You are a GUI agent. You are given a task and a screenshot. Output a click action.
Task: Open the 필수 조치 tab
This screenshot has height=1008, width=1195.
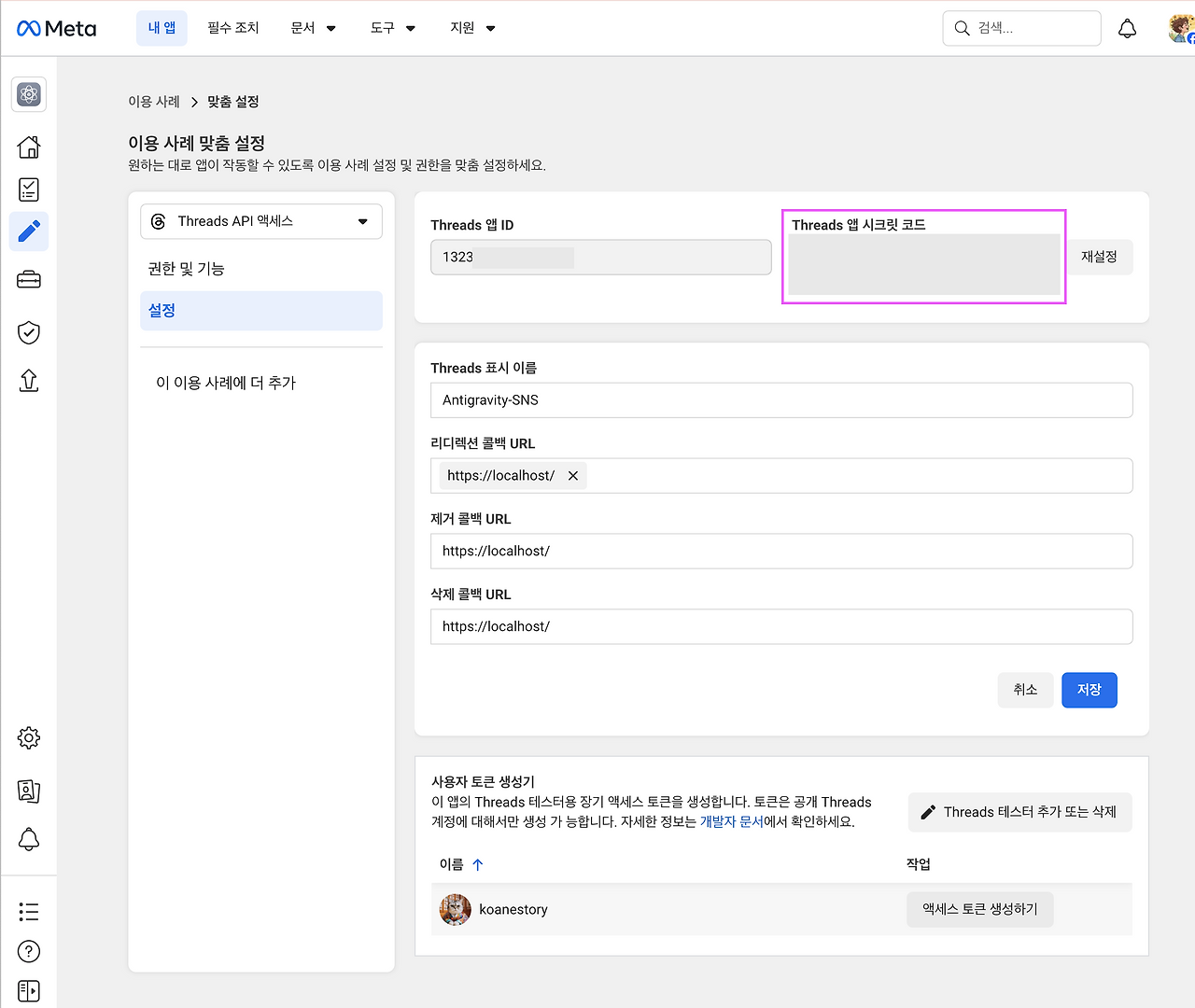(x=233, y=28)
